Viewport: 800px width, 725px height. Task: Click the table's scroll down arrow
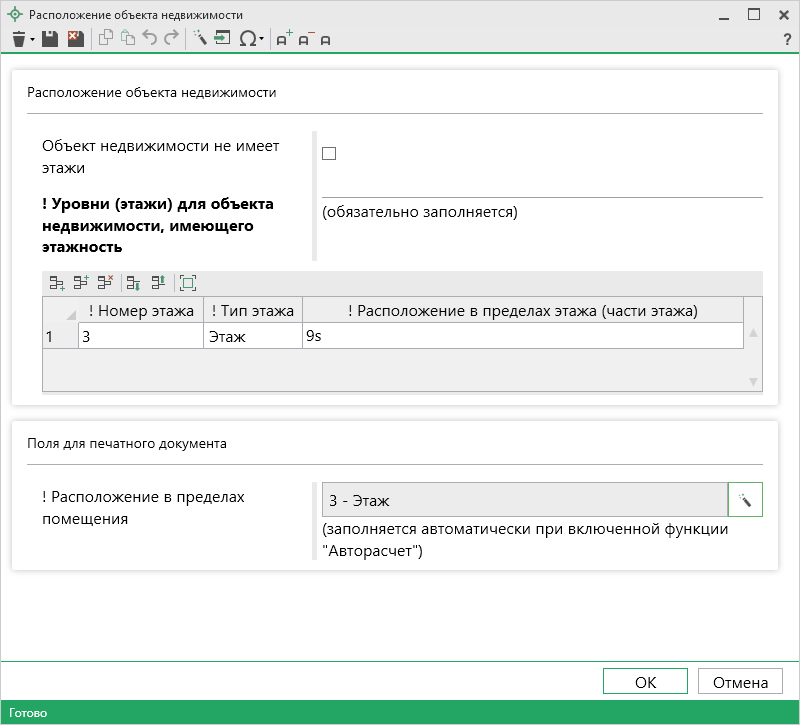click(x=753, y=381)
